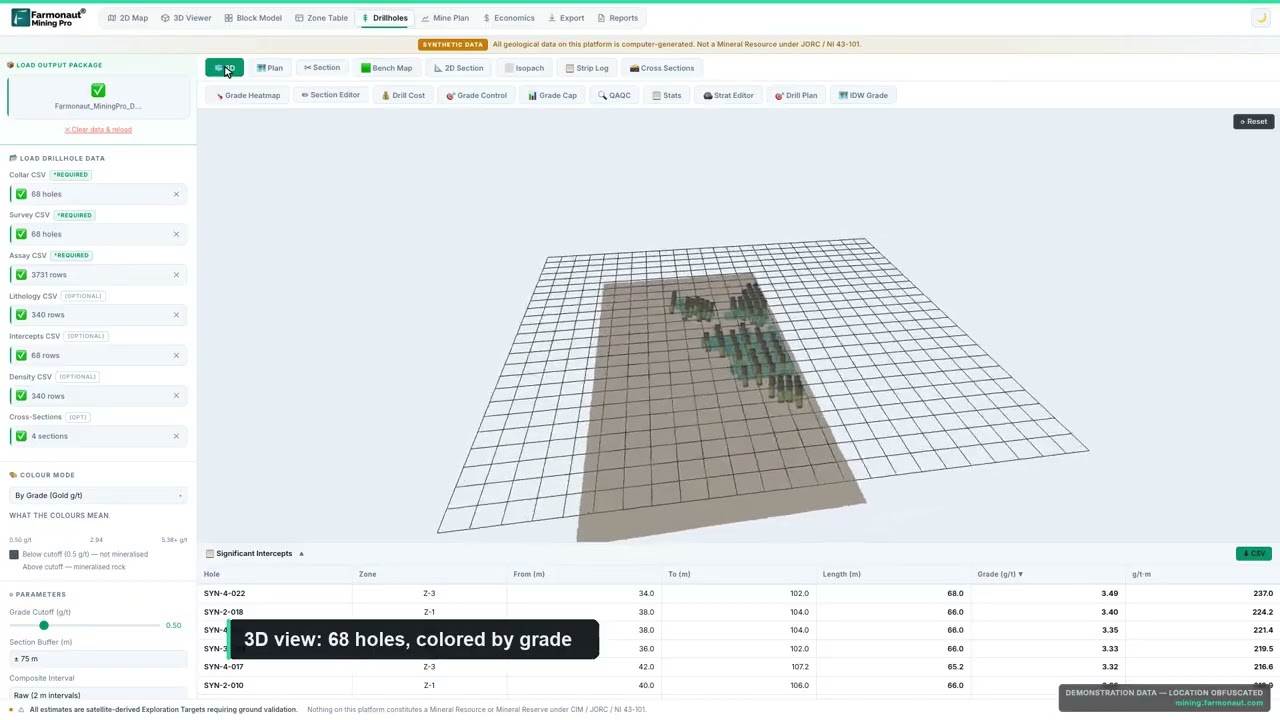1280x720 pixels.
Task: Open the Isopach view
Action: [524, 68]
